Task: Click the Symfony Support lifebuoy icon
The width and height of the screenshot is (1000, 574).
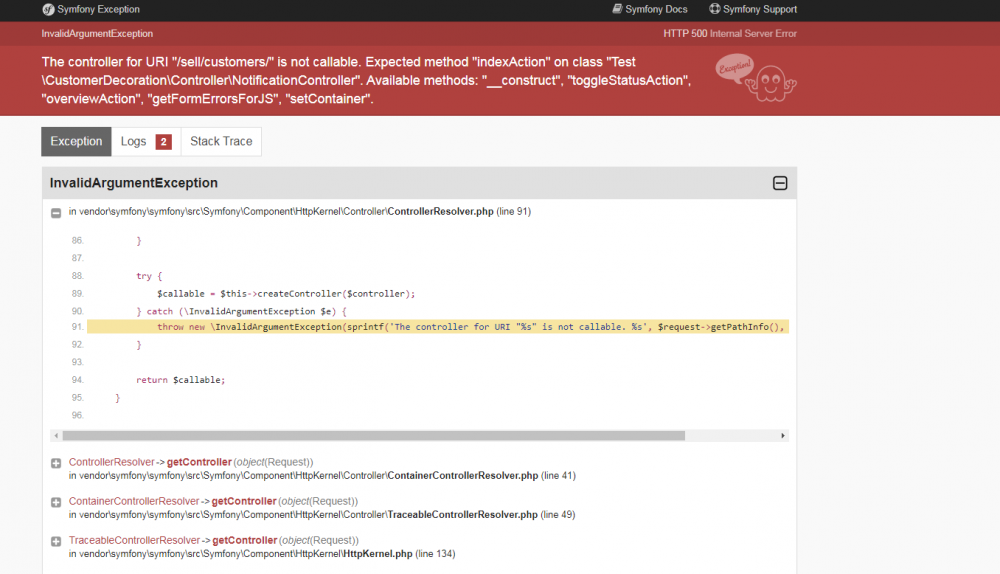Action: (715, 9)
